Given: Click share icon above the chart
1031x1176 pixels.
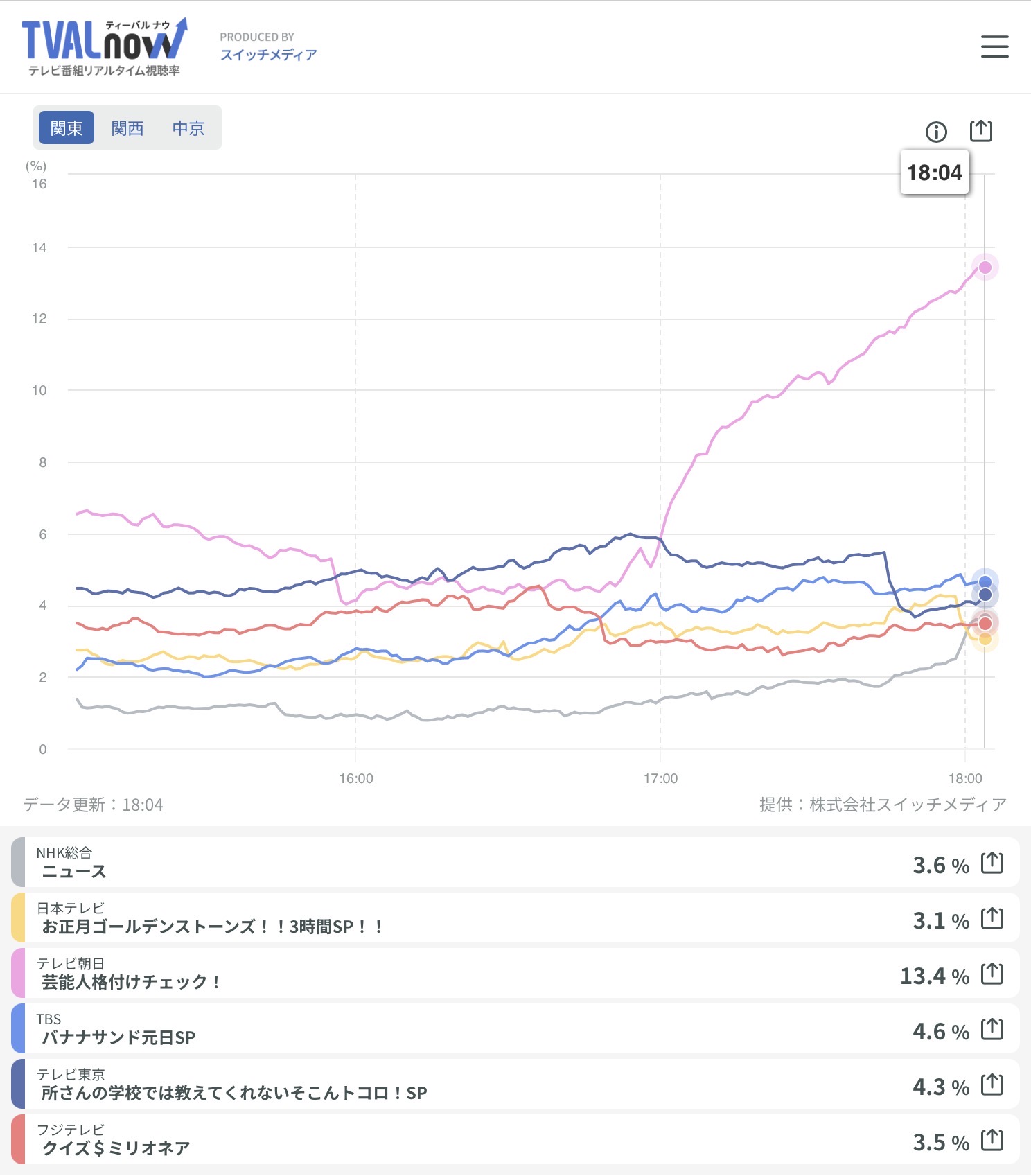Looking at the screenshot, I should pyautogui.click(x=981, y=130).
